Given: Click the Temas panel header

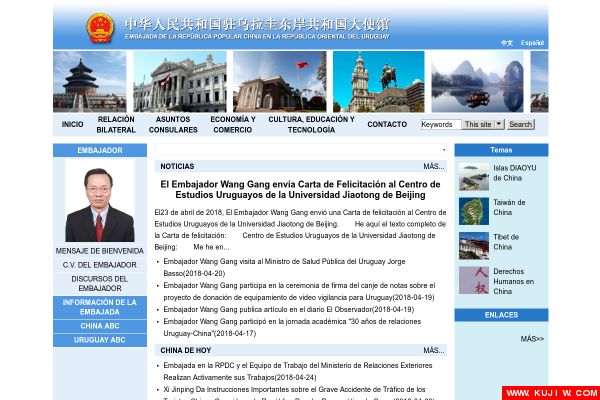Looking at the screenshot, I should pos(501,150).
